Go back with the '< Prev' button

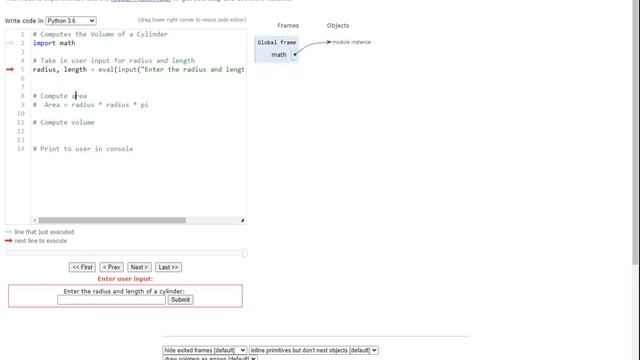pyautogui.click(x=111, y=267)
